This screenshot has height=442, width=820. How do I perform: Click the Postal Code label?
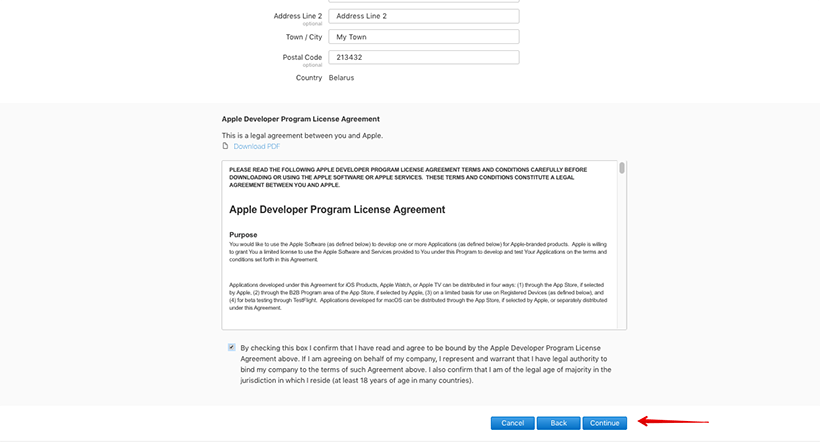click(x=302, y=57)
